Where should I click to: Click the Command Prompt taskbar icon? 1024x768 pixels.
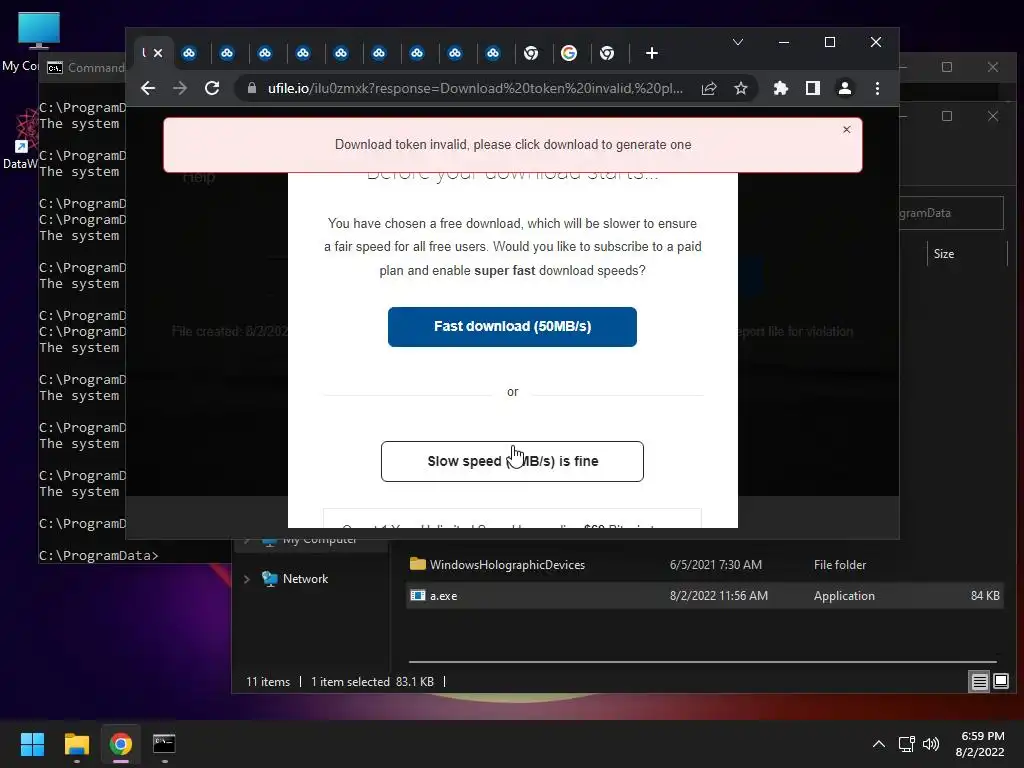coord(164,744)
